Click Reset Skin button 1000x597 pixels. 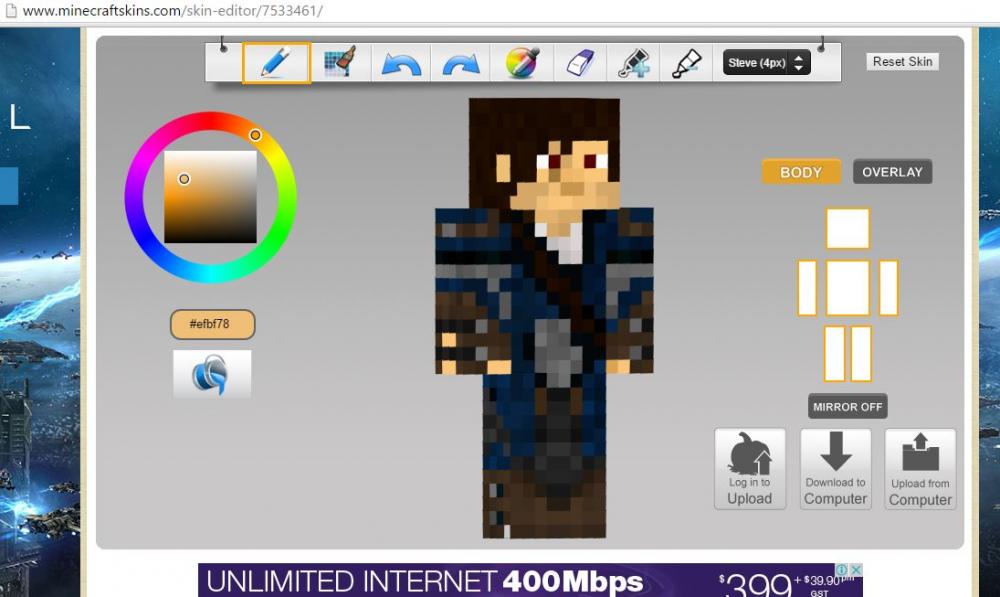(902, 61)
